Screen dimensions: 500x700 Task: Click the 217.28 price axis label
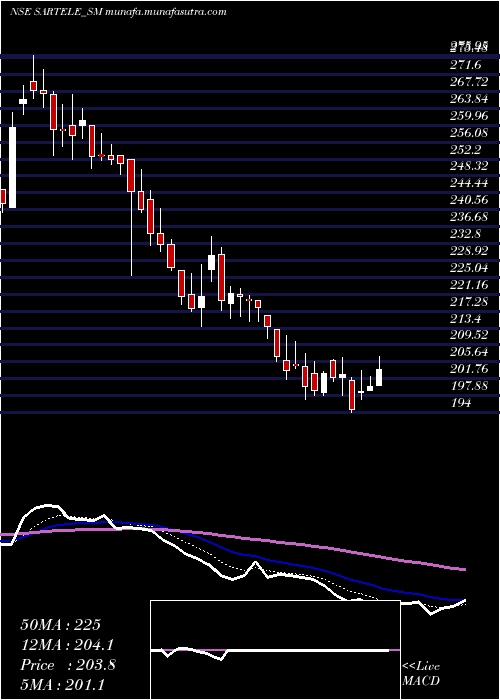click(x=469, y=302)
